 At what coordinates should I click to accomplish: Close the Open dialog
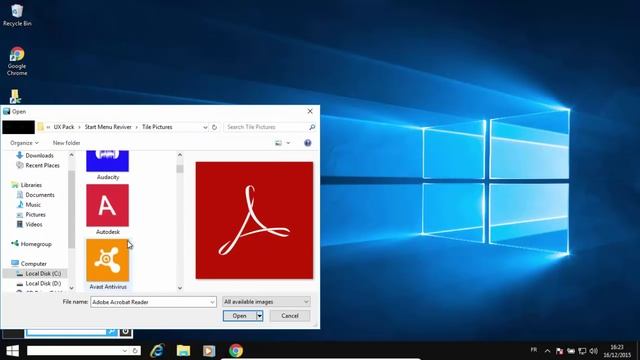[310, 111]
